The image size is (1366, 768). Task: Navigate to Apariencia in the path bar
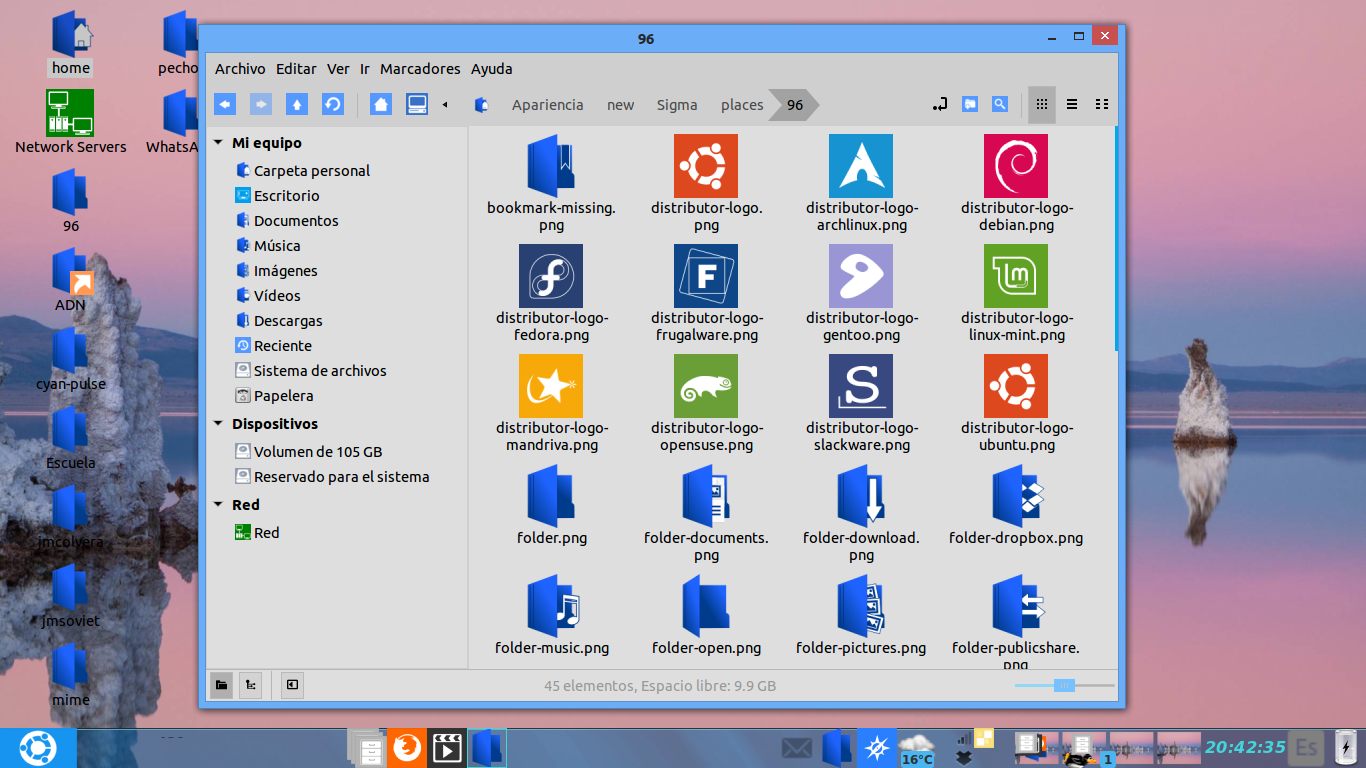[x=547, y=105]
